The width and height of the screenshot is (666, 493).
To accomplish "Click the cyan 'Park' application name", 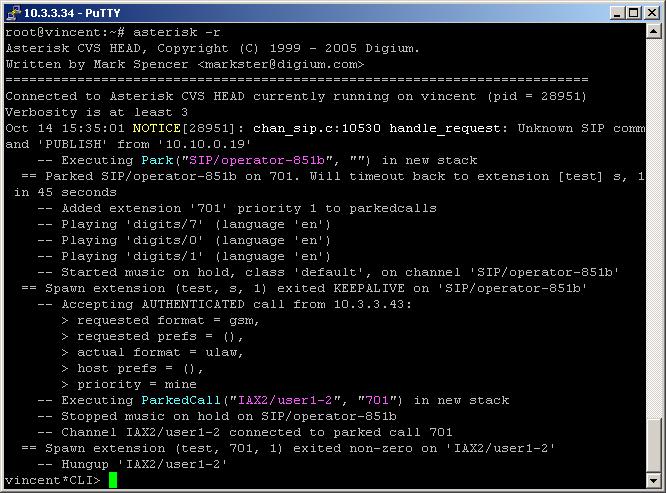I will click(156, 160).
